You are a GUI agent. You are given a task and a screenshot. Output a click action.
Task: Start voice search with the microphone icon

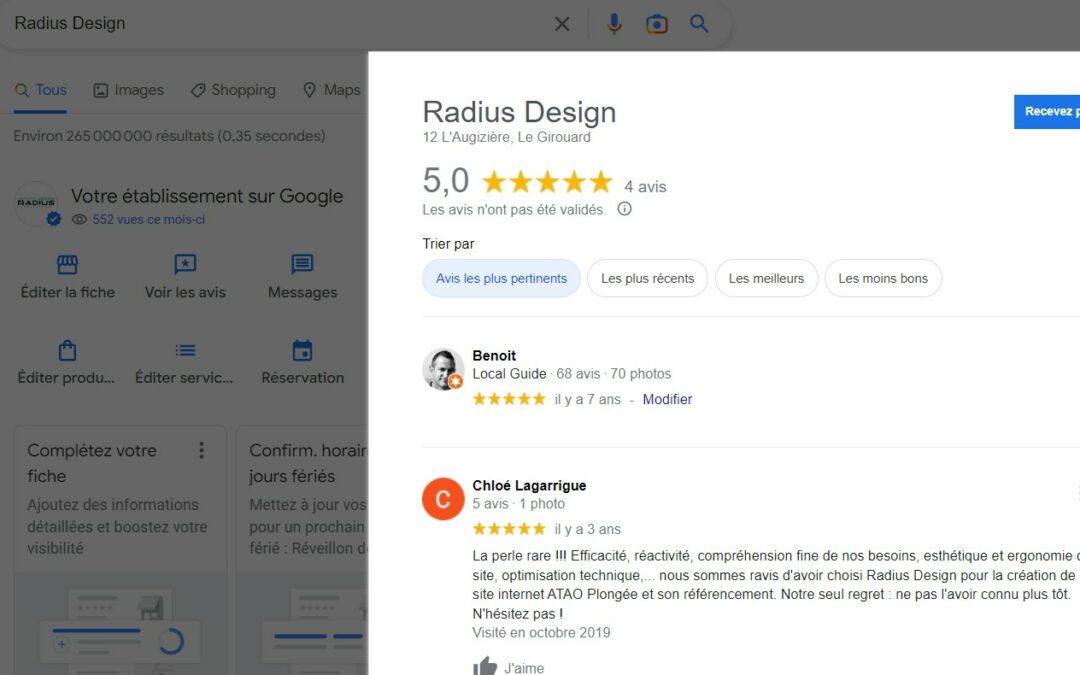[614, 24]
